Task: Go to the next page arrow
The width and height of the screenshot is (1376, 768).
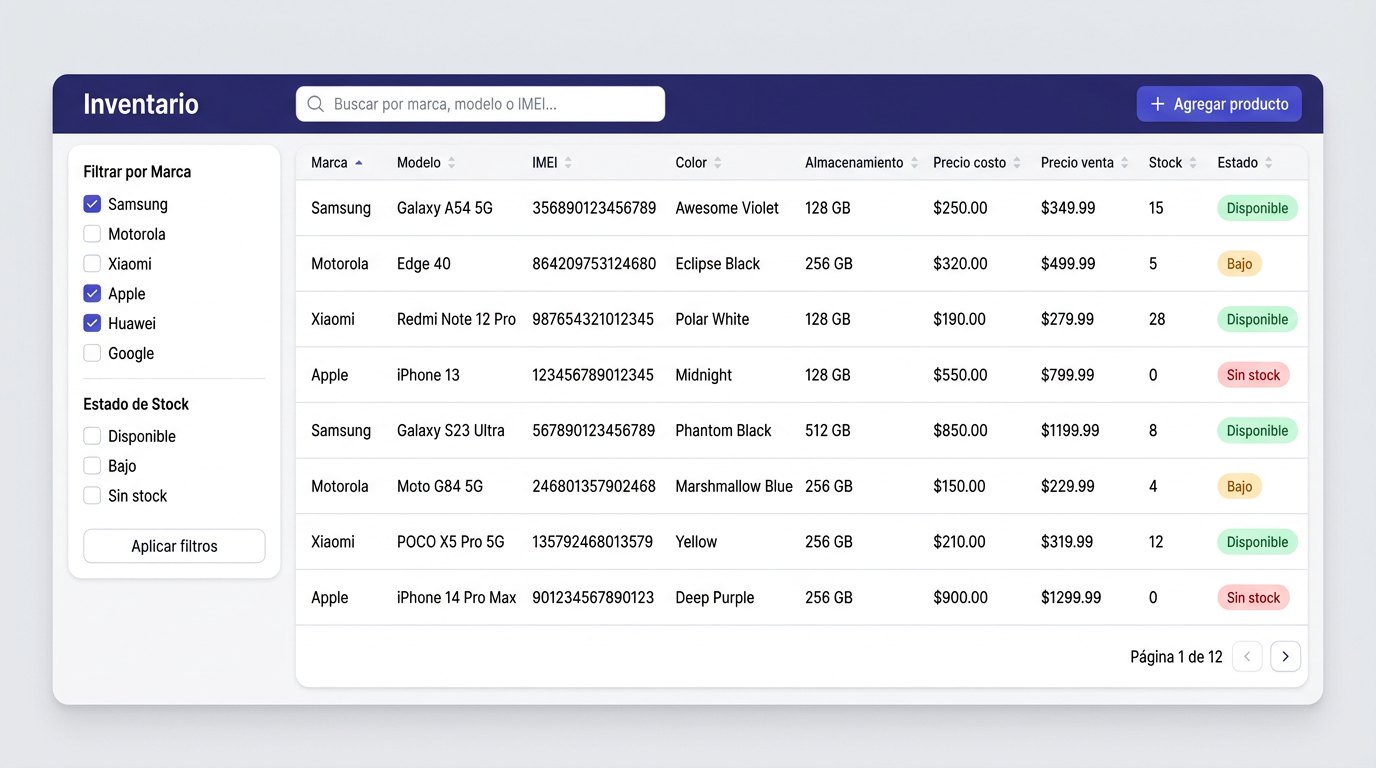Action: coord(1286,656)
